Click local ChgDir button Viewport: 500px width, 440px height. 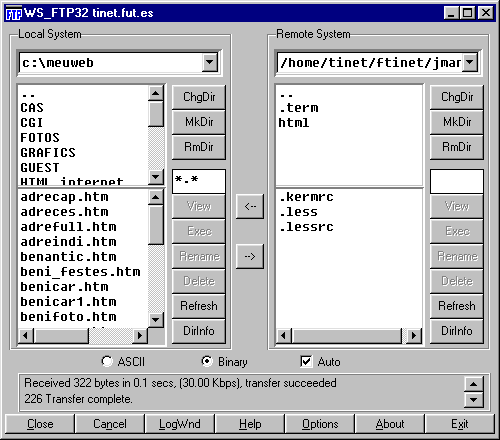click(x=199, y=97)
